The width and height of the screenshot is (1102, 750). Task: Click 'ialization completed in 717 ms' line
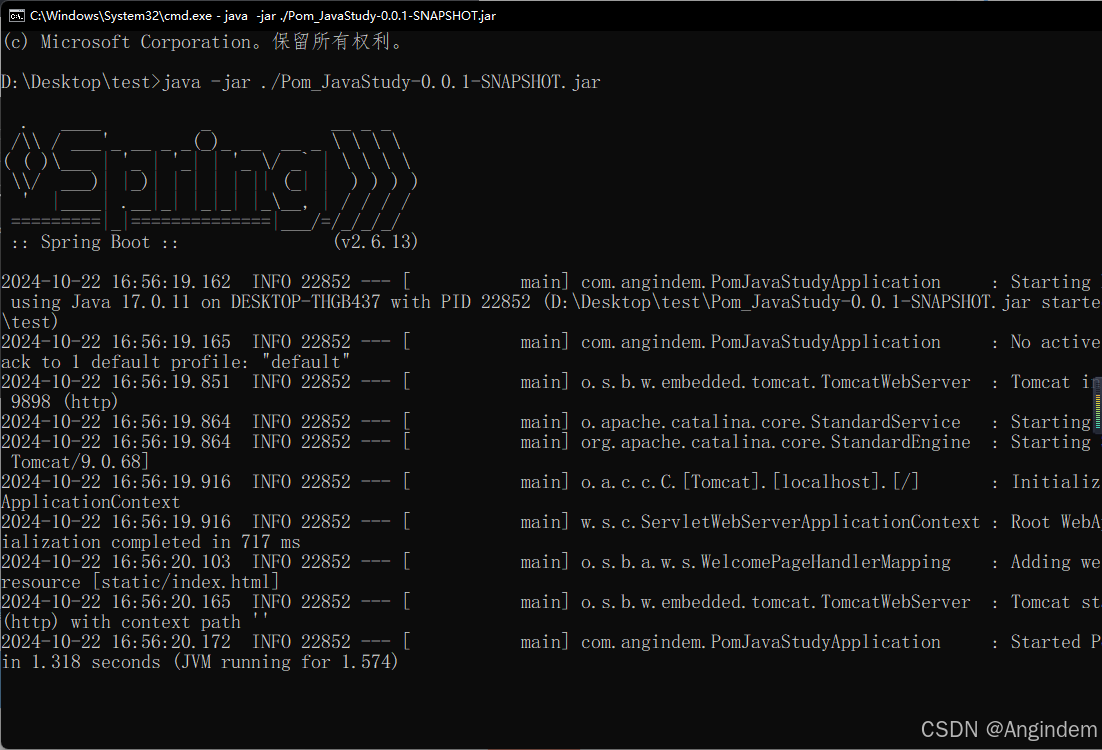pos(150,543)
